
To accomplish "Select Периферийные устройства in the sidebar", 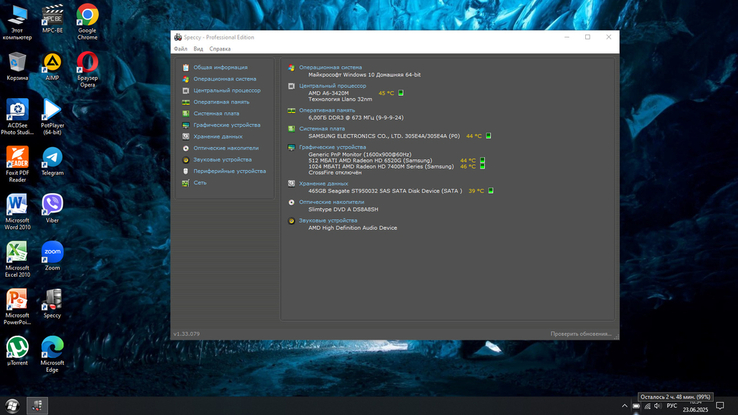I will (x=230, y=171).
